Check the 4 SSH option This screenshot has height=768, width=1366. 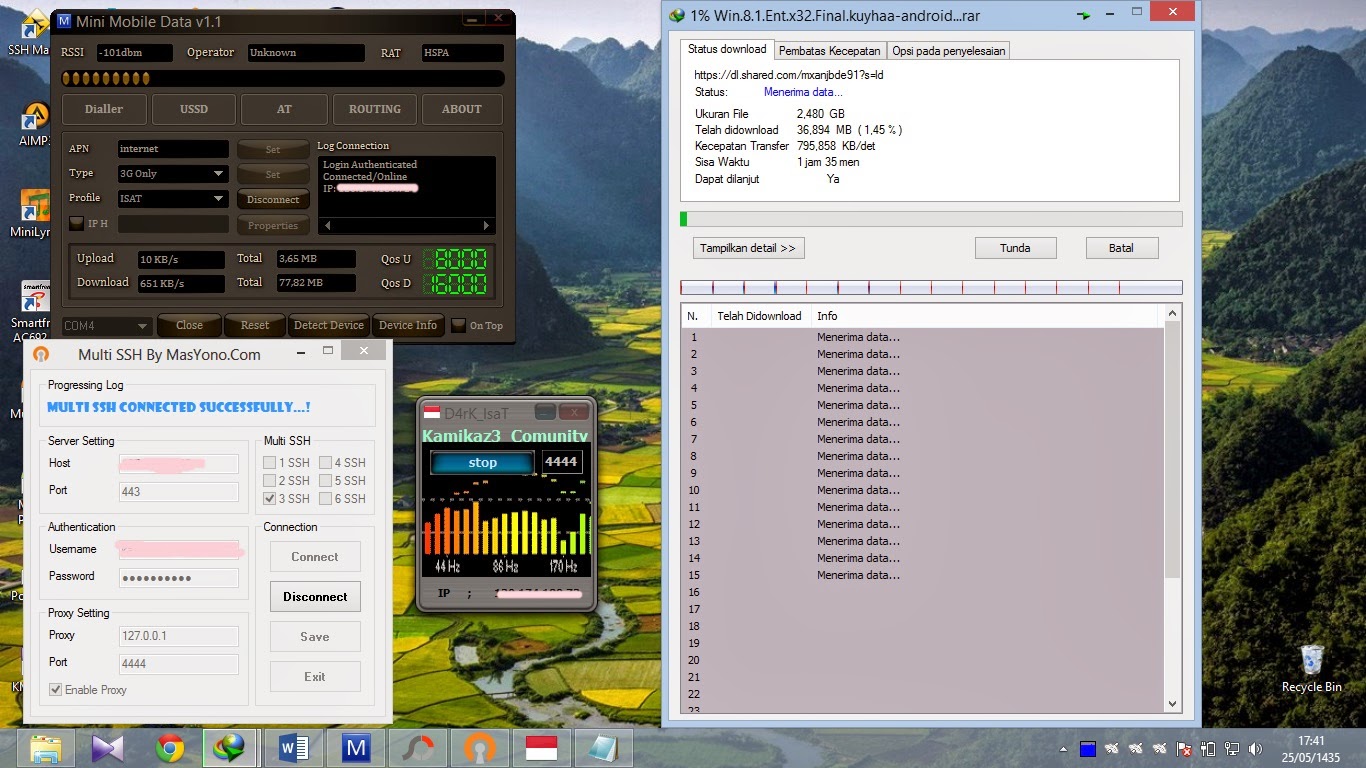tap(326, 463)
